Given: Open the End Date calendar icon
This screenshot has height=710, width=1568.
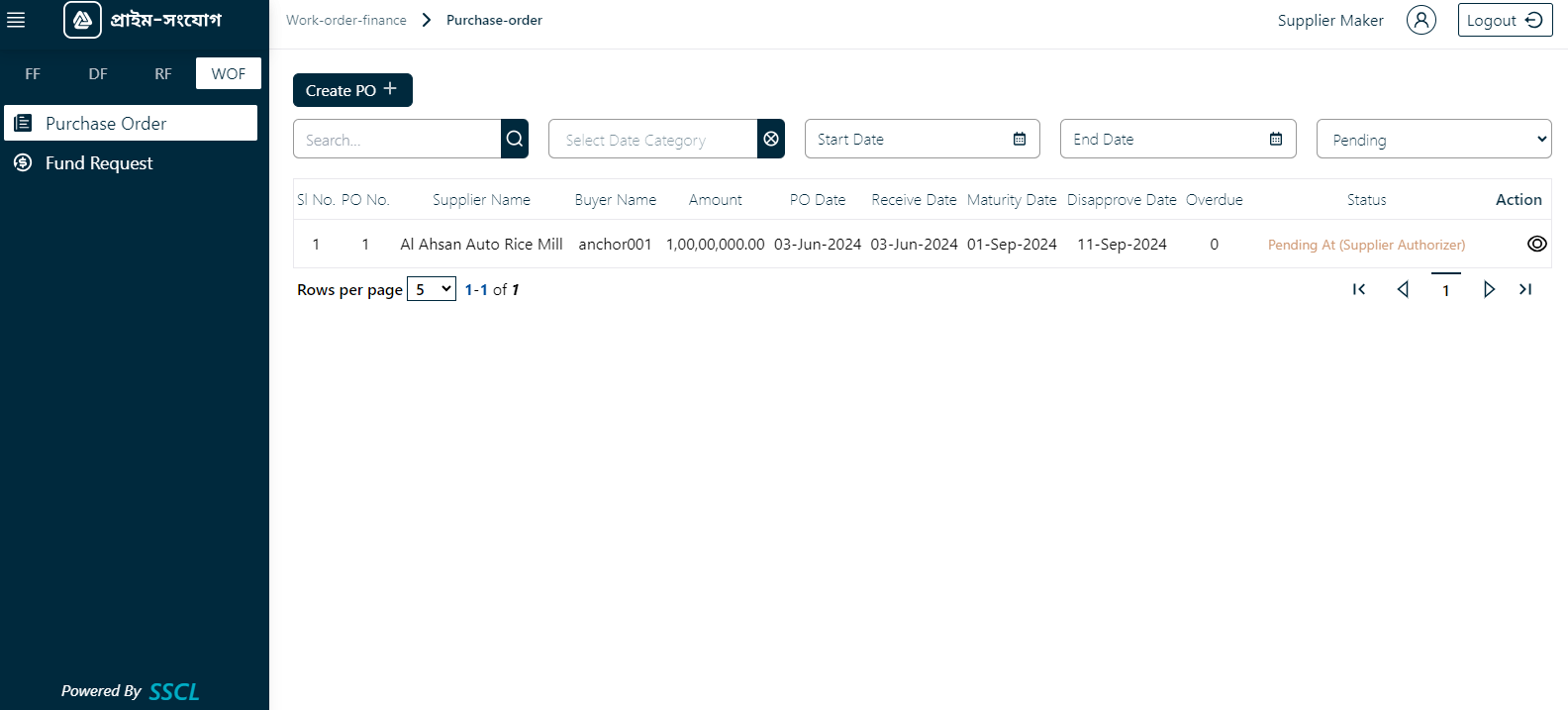Looking at the screenshot, I should click(1276, 140).
